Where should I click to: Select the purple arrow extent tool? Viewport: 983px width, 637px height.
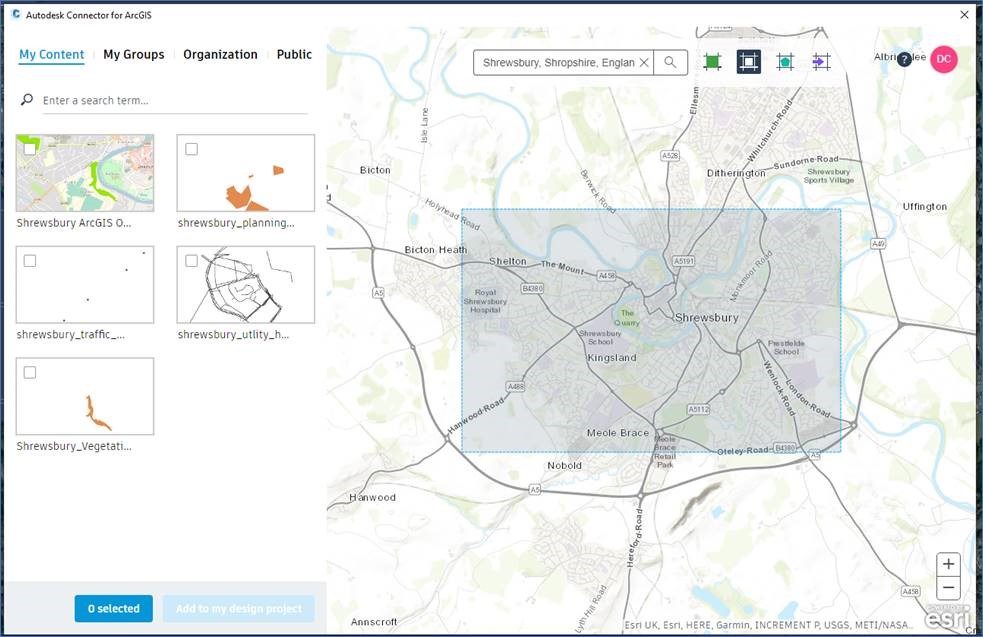(821, 61)
